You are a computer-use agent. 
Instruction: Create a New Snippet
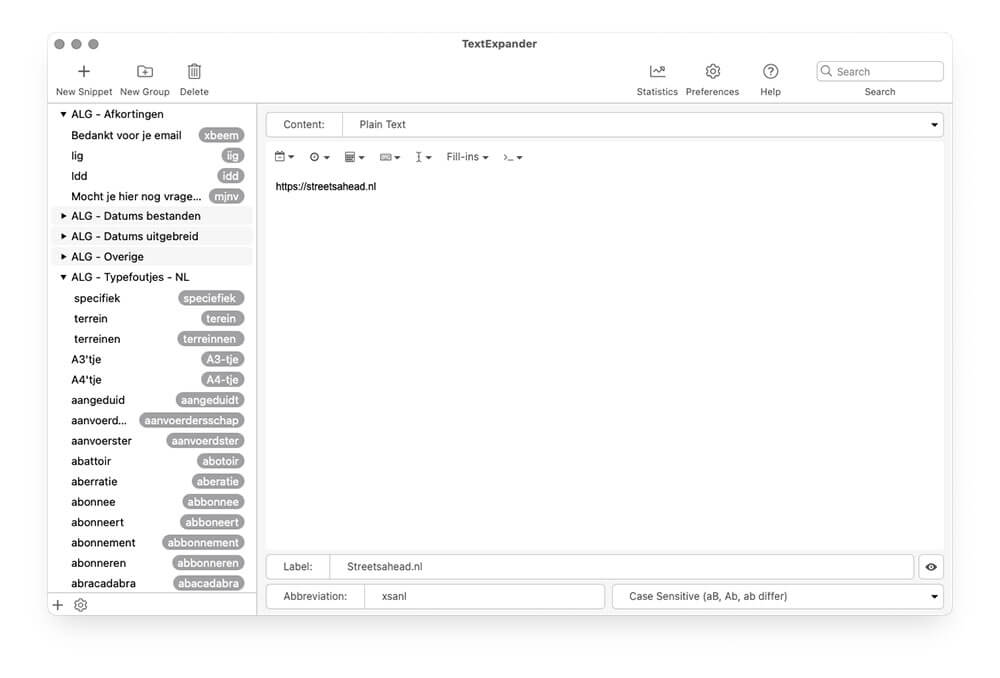[83, 71]
